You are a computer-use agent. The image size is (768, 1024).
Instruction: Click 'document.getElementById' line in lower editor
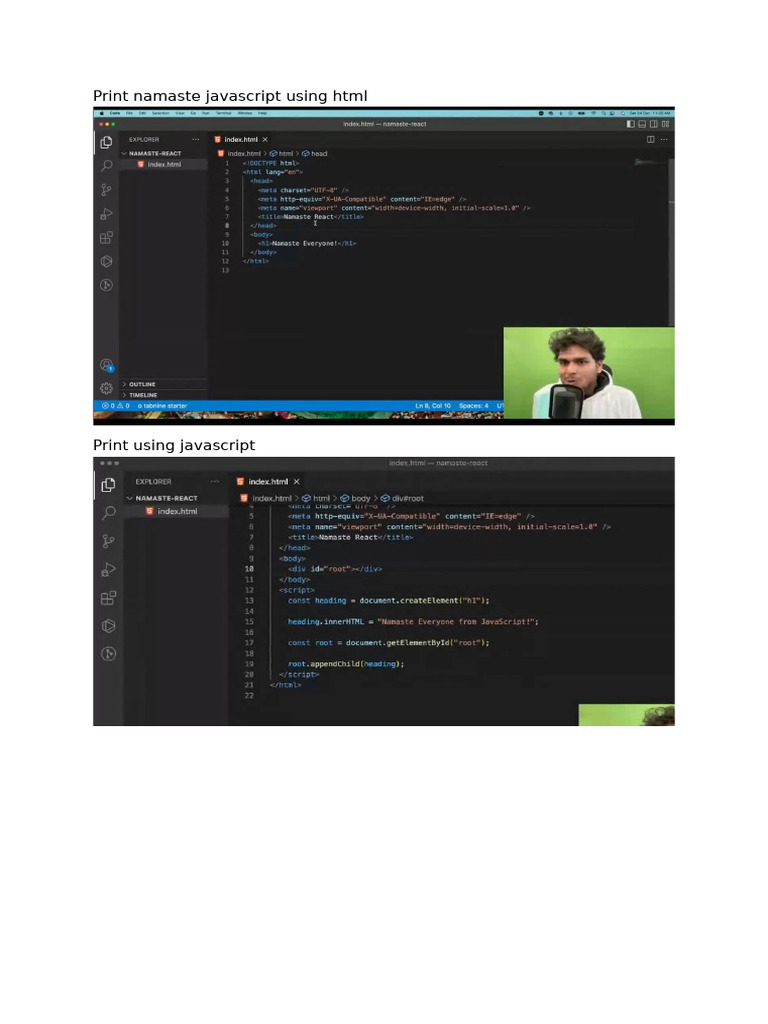389,643
